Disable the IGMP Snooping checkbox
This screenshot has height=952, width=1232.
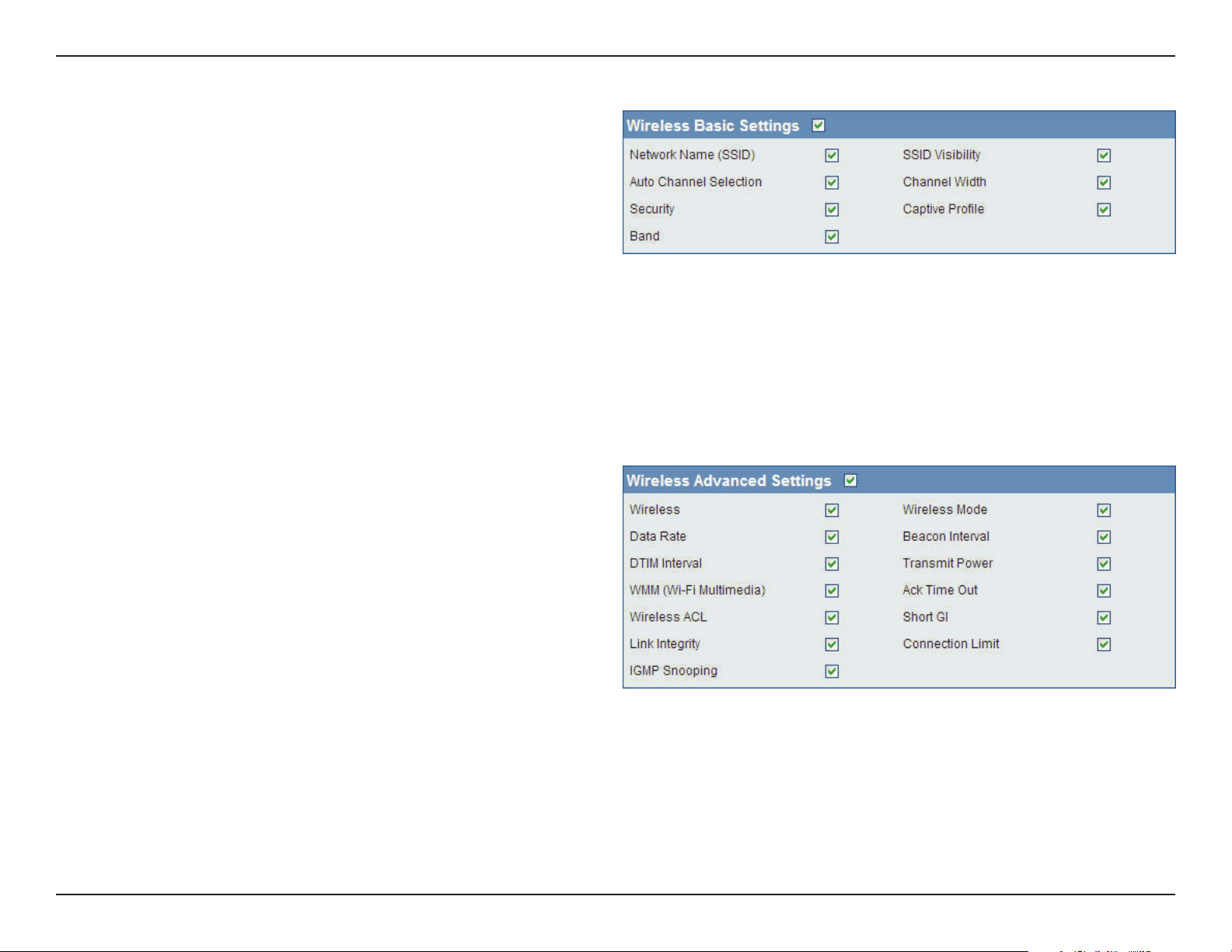pyautogui.click(x=832, y=671)
